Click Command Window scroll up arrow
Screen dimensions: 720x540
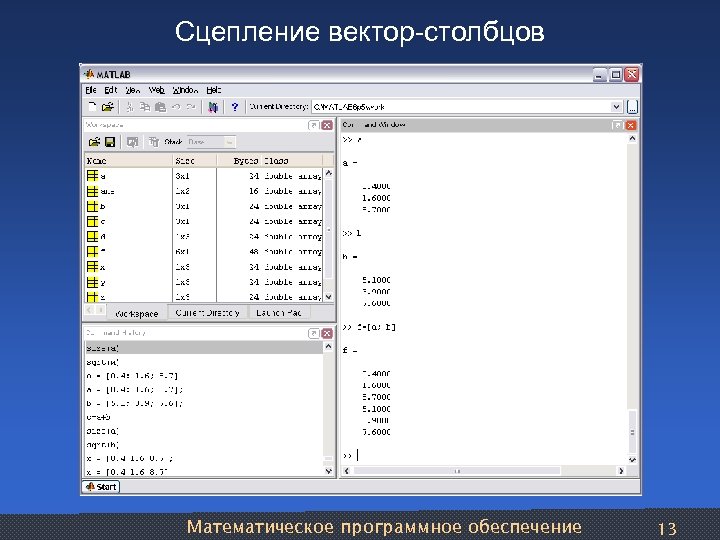tap(632, 138)
